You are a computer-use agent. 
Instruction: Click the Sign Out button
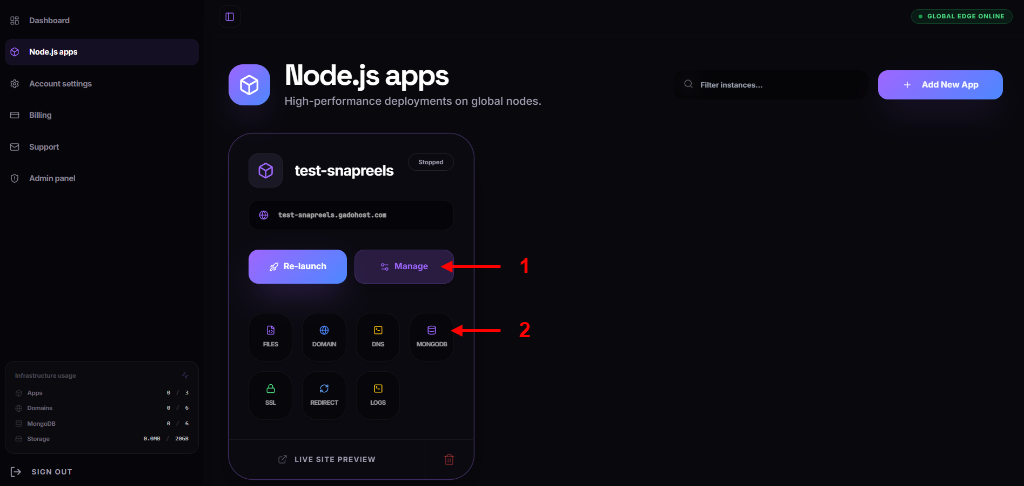pyautogui.click(x=42, y=472)
